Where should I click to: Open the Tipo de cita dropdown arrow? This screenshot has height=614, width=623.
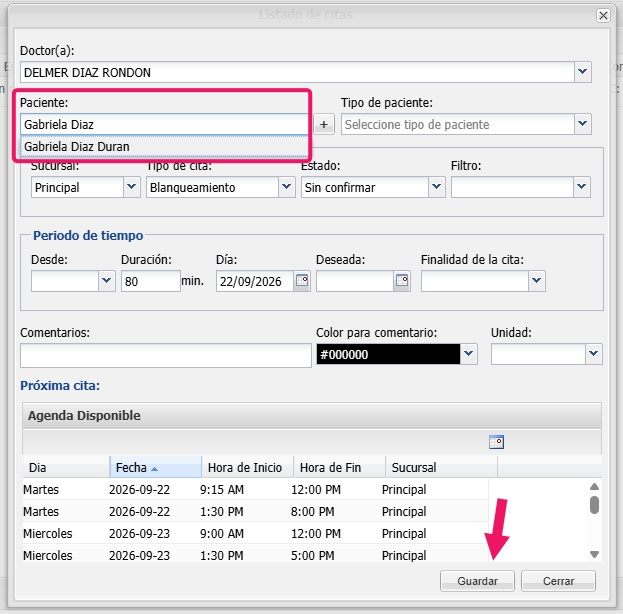point(286,187)
